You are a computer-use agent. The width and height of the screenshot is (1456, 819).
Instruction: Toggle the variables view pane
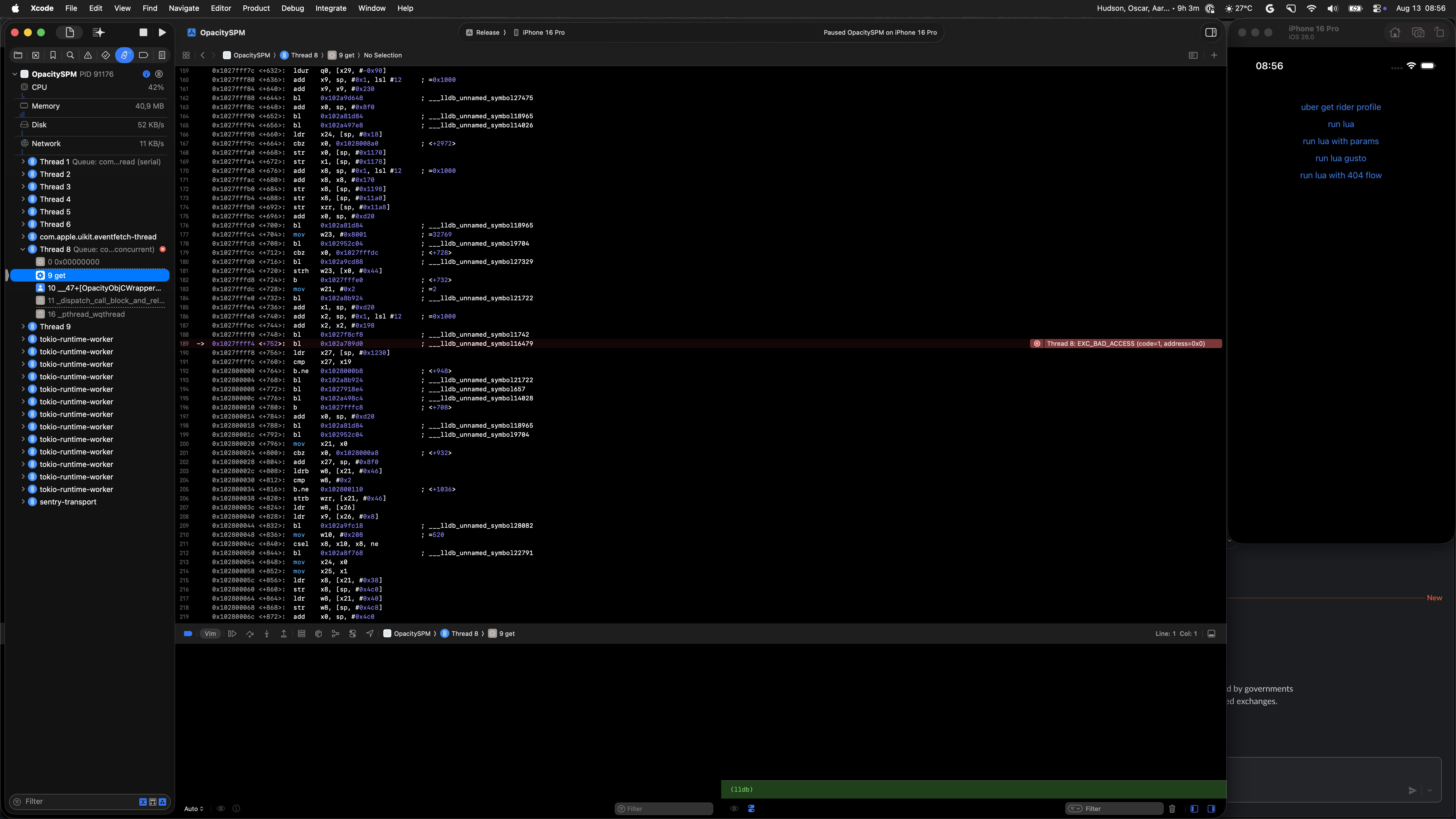[1194, 809]
